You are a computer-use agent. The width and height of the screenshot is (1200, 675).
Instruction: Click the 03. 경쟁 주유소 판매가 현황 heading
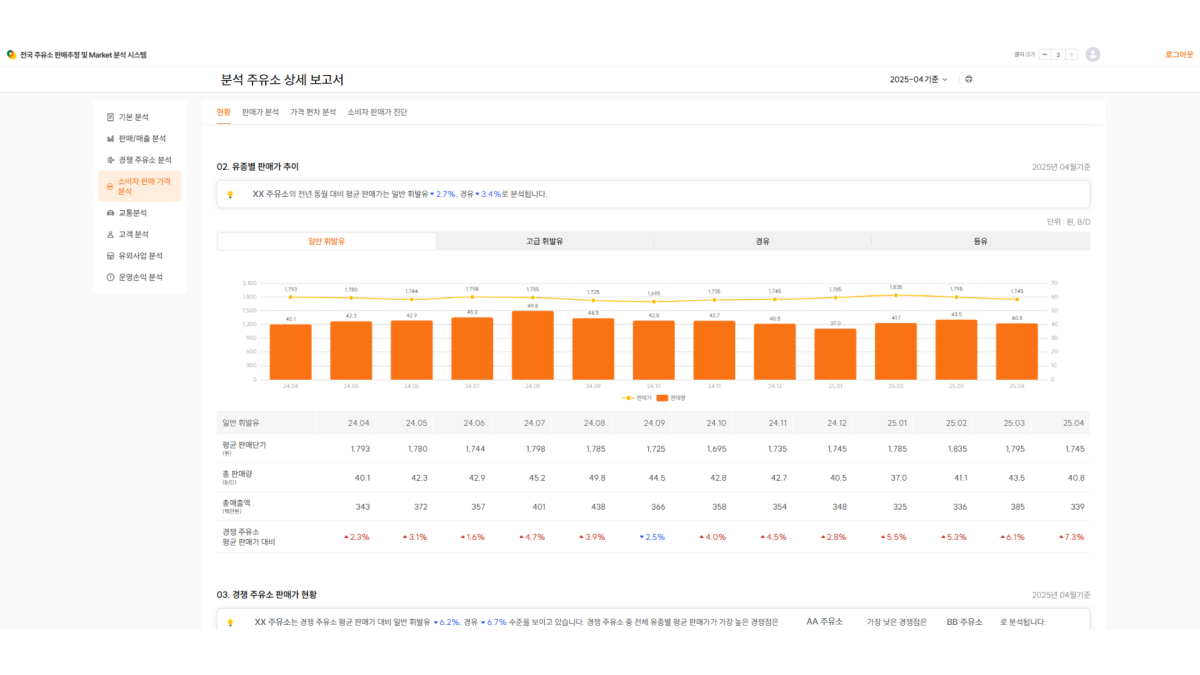(267, 595)
